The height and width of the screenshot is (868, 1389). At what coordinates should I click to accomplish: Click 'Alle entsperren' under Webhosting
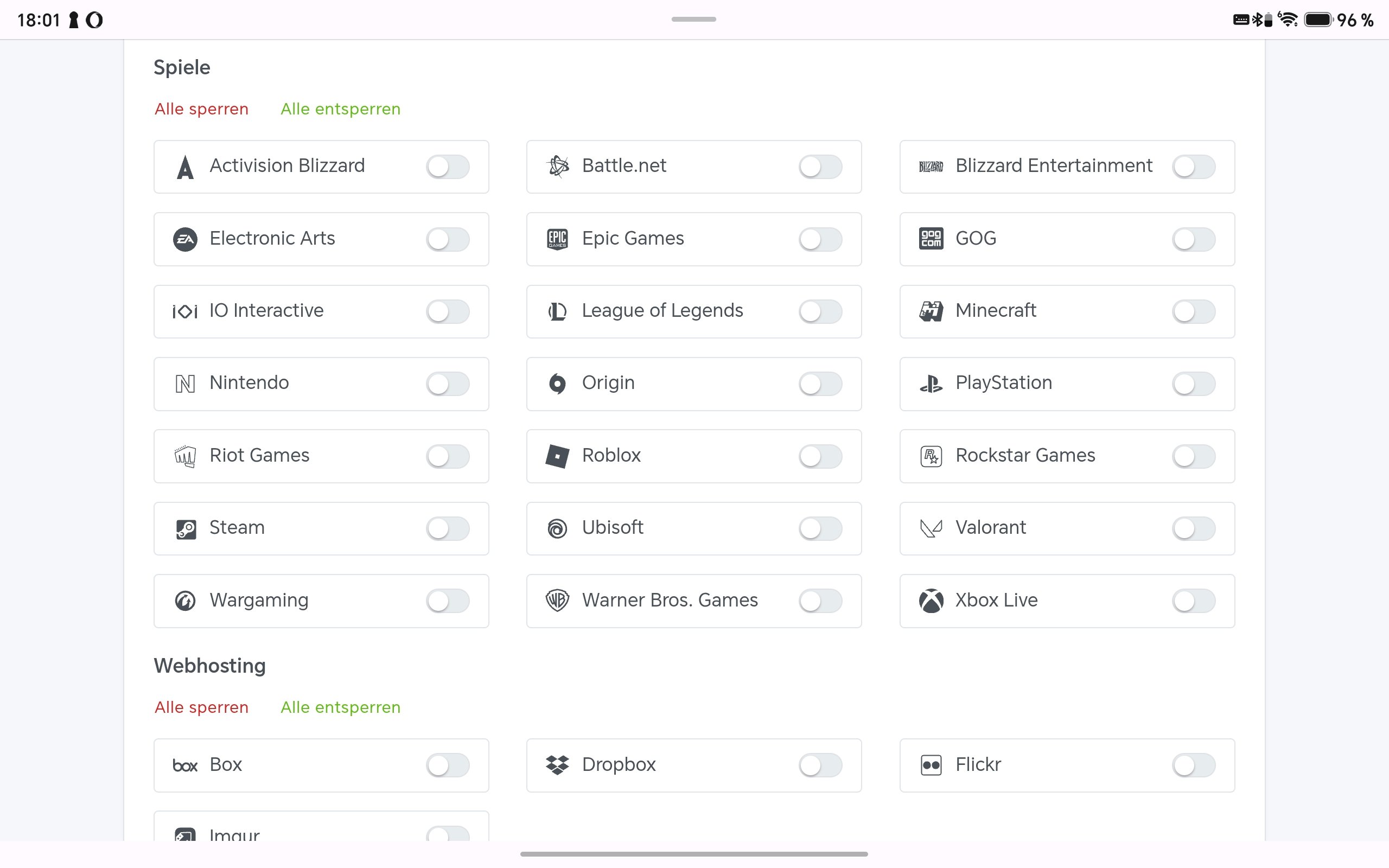click(340, 707)
